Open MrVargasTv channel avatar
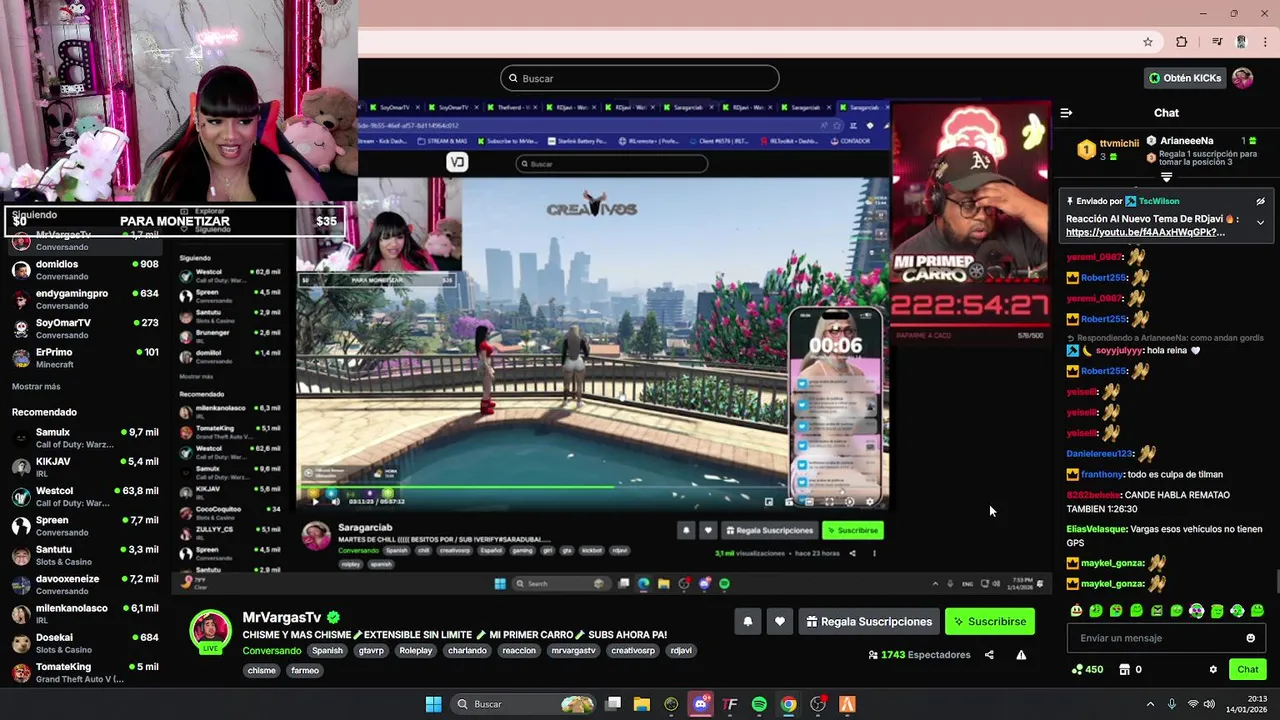Screen dimensions: 1280x720 [211, 629]
